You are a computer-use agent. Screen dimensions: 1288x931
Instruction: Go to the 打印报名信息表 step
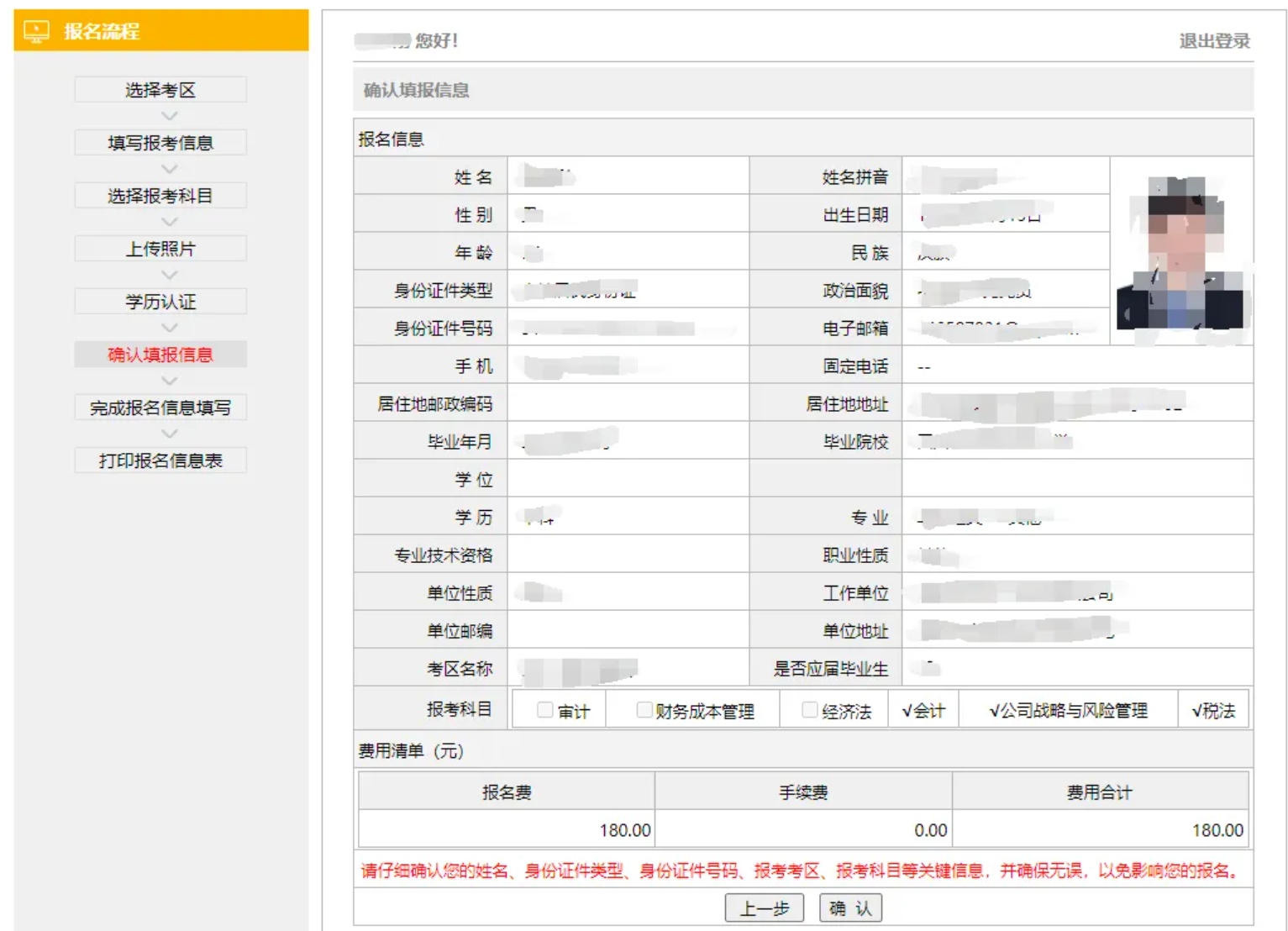coord(160,460)
